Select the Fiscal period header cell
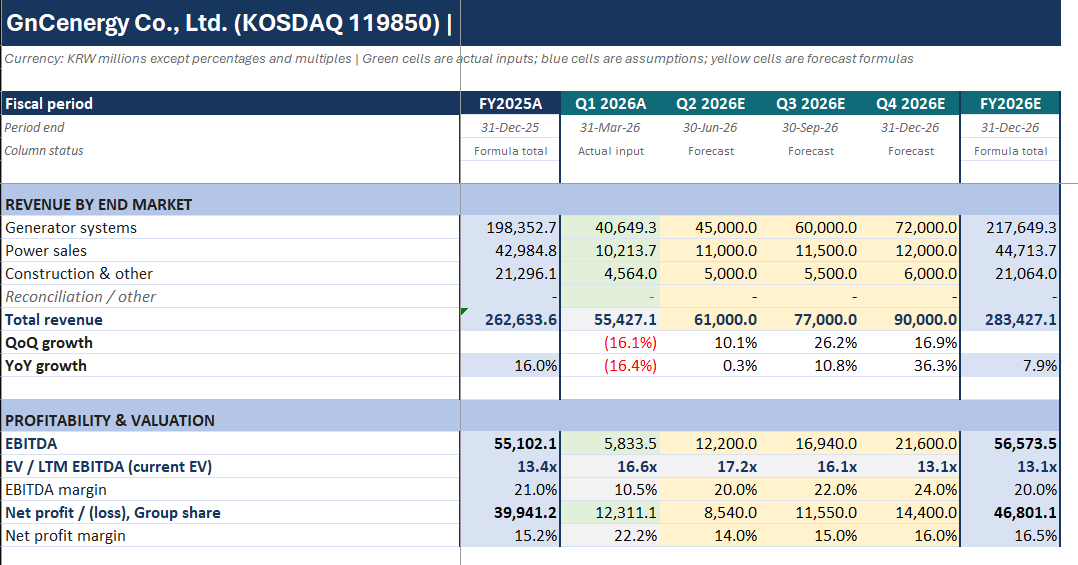1078x565 pixels. 230,103
